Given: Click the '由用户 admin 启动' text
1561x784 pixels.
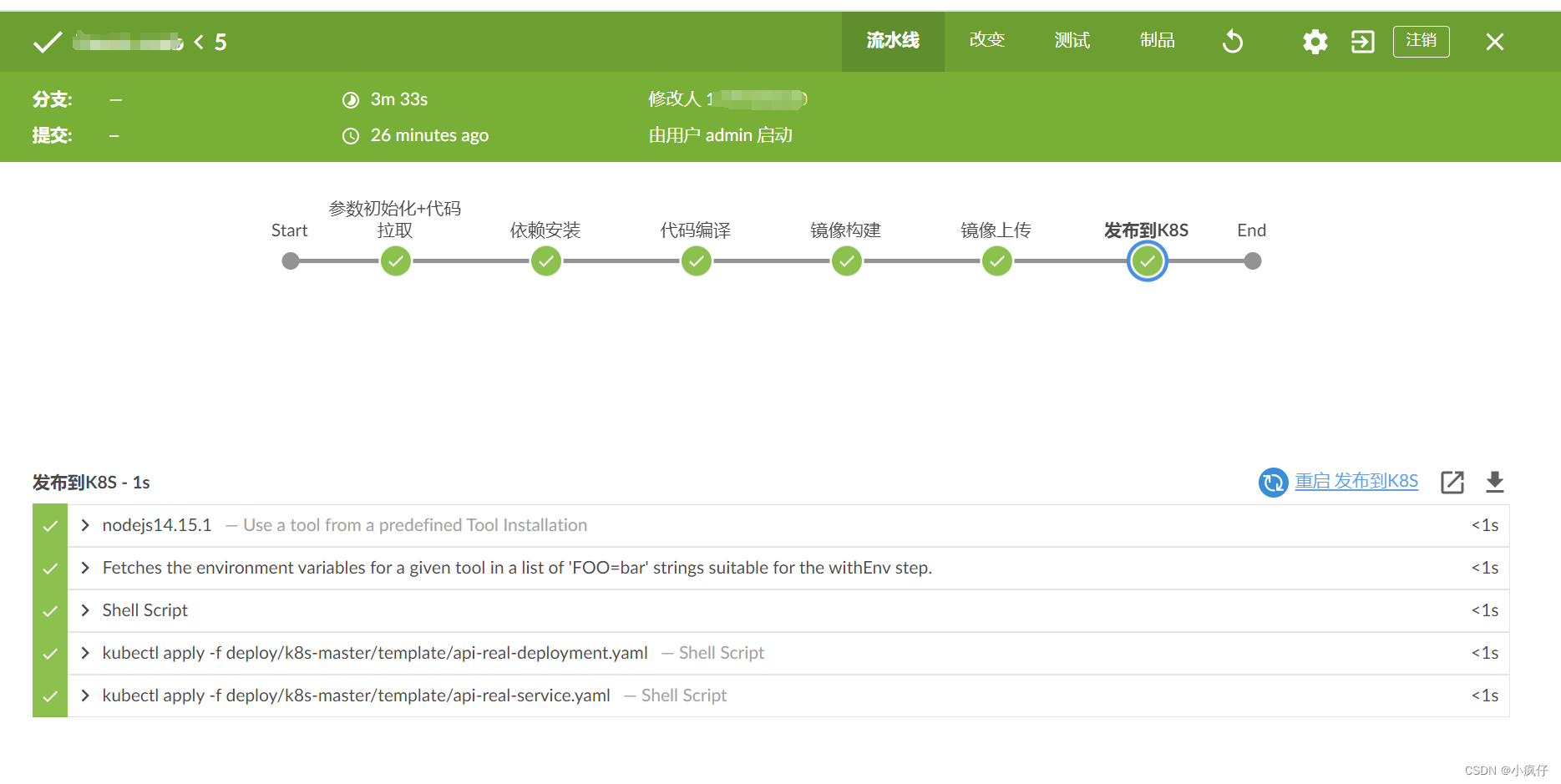Looking at the screenshot, I should pos(721,135).
